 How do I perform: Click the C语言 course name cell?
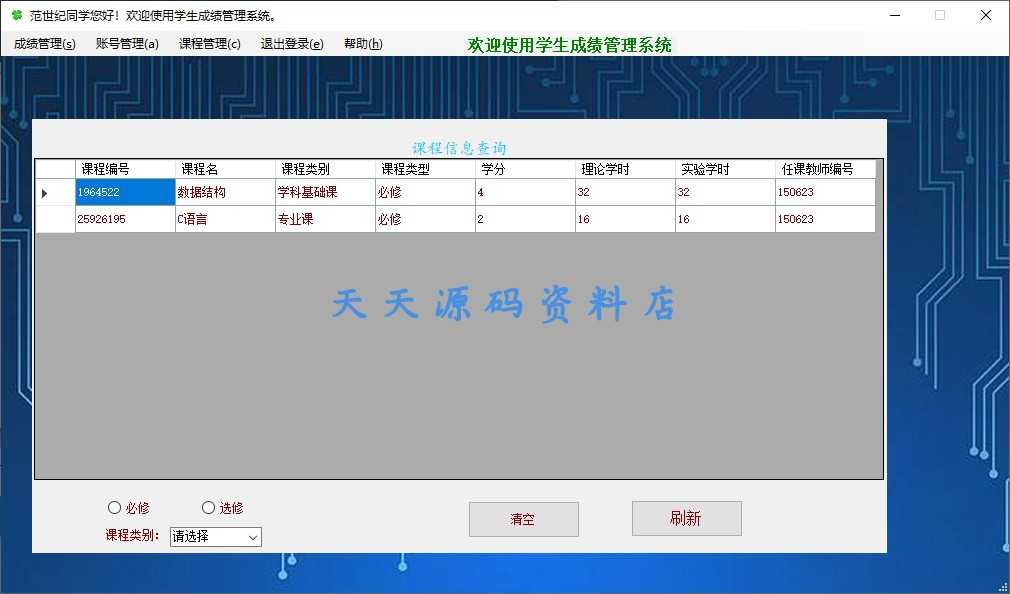tap(225, 219)
